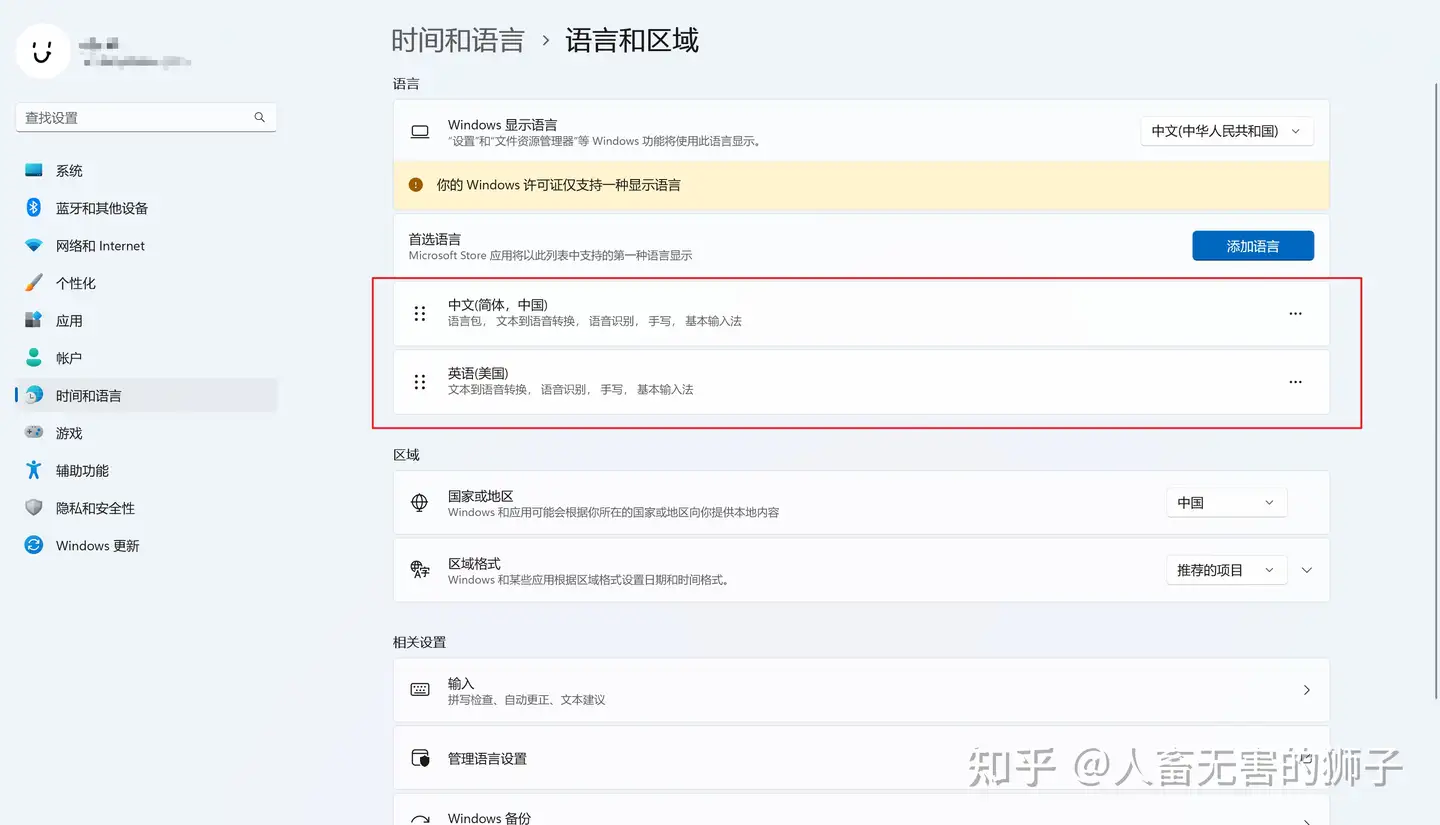Click the 隐私和安全性 shield icon
The height and width of the screenshot is (825, 1440).
[x=34, y=508]
